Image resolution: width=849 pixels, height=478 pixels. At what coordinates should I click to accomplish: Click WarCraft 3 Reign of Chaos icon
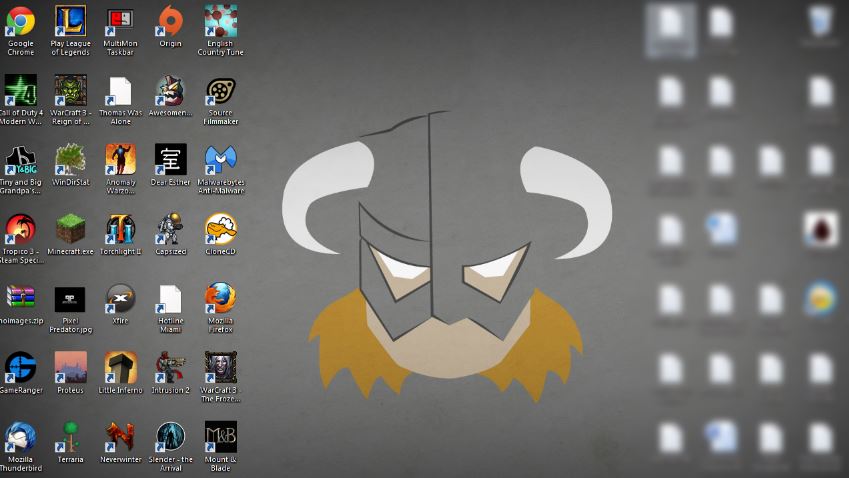[x=70, y=90]
